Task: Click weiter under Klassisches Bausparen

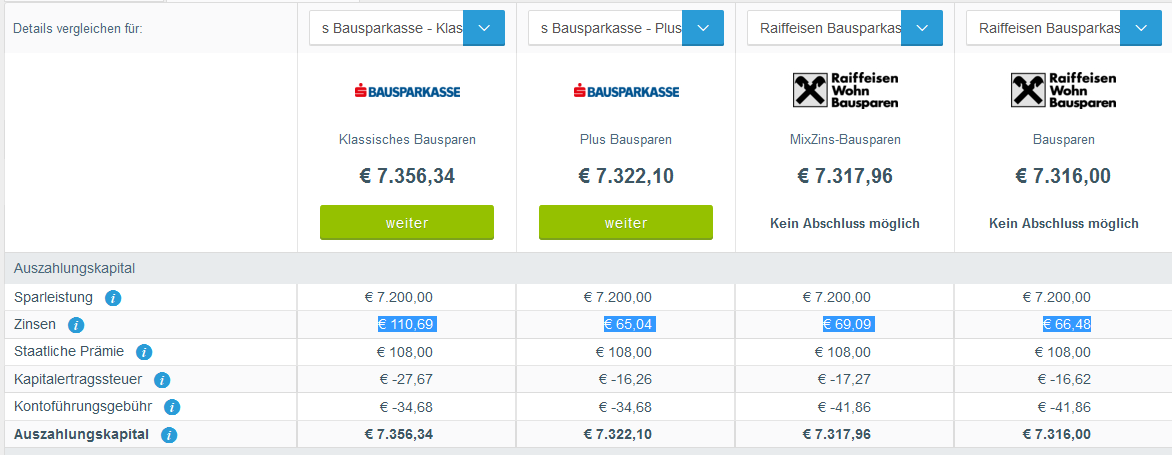Action: pos(407,223)
